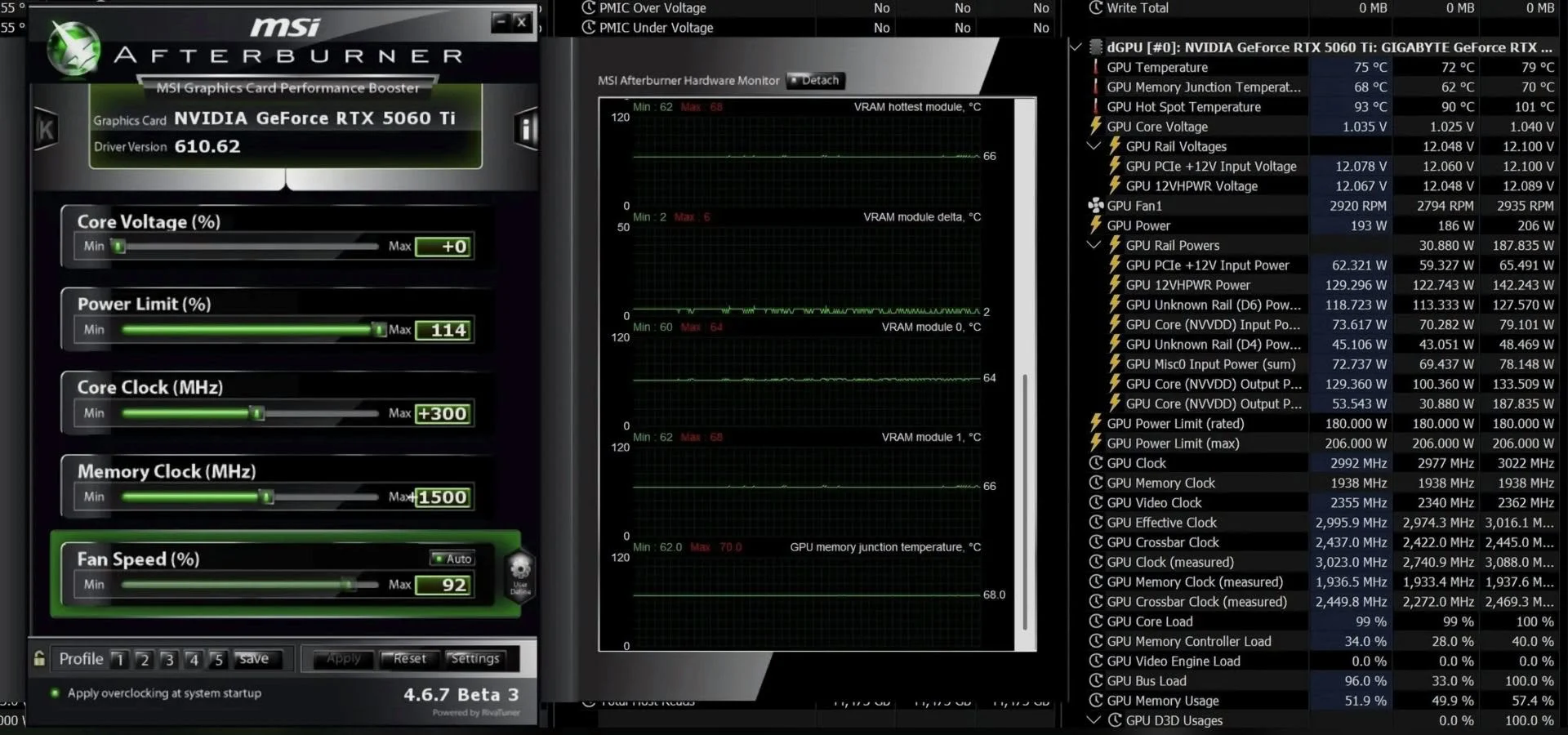The width and height of the screenshot is (1568, 735).
Task: Select profile slot 2
Action: tap(144, 659)
